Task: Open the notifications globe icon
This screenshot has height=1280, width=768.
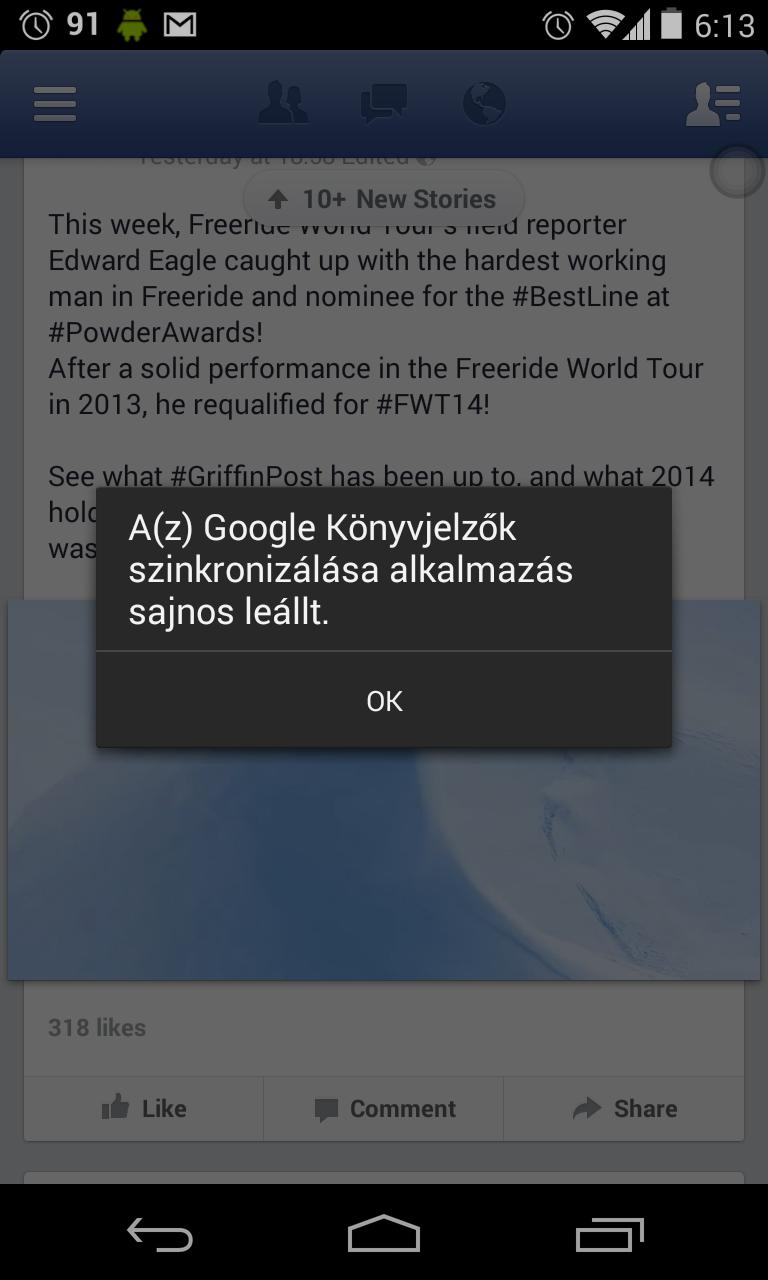Action: [x=484, y=103]
